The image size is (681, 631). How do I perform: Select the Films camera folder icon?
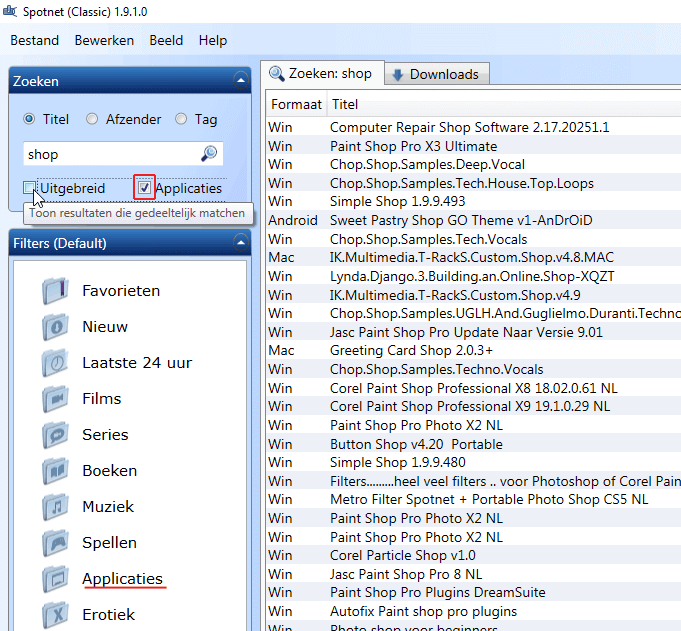(x=56, y=399)
